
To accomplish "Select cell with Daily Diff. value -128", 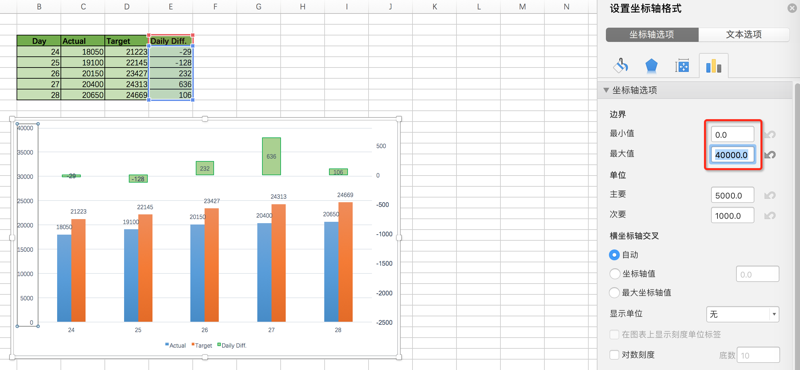I will point(170,62).
